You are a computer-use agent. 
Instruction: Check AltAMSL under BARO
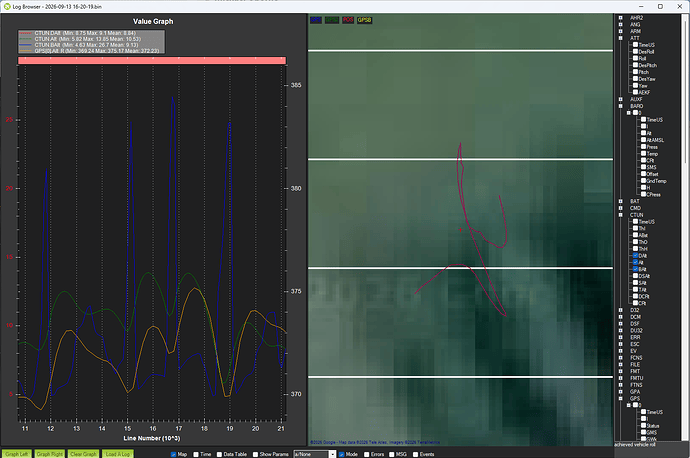pos(643,139)
